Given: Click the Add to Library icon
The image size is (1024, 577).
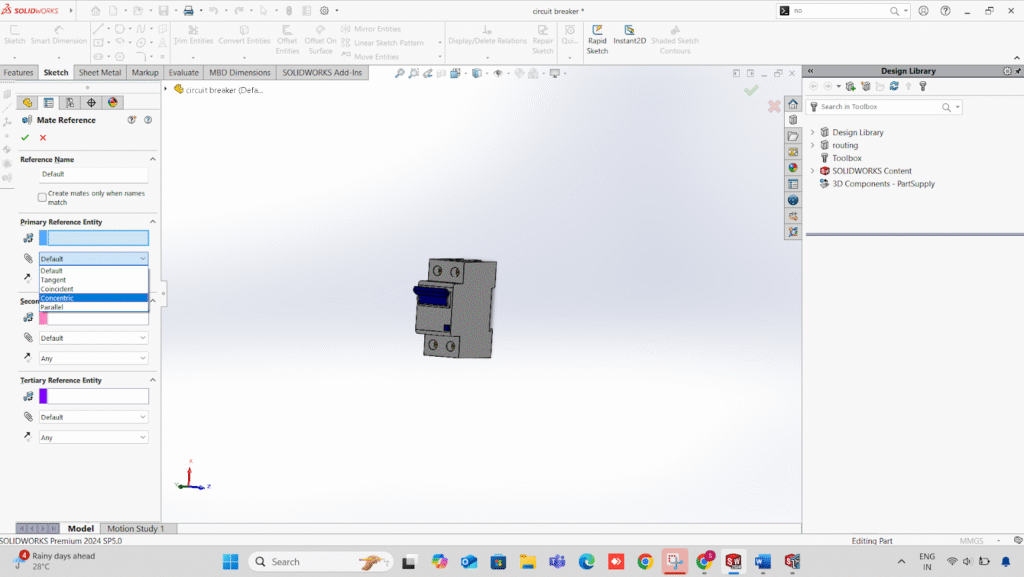Looking at the screenshot, I should pyautogui.click(x=850, y=86).
